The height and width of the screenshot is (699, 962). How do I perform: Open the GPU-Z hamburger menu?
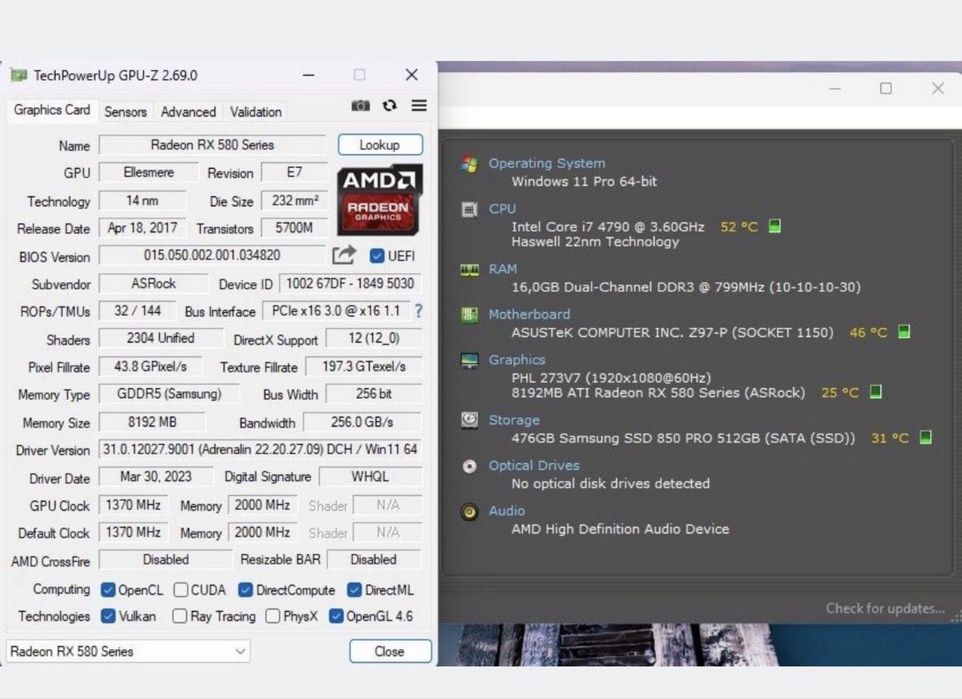419,106
